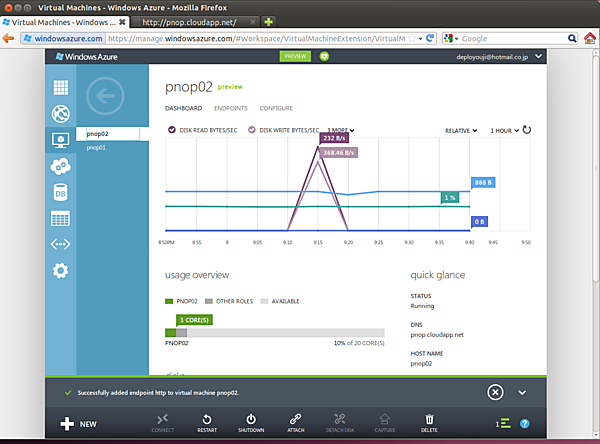Screen dimensions: 600x444
Task: Open the RELATIVE dropdown
Action: point(461,131)
